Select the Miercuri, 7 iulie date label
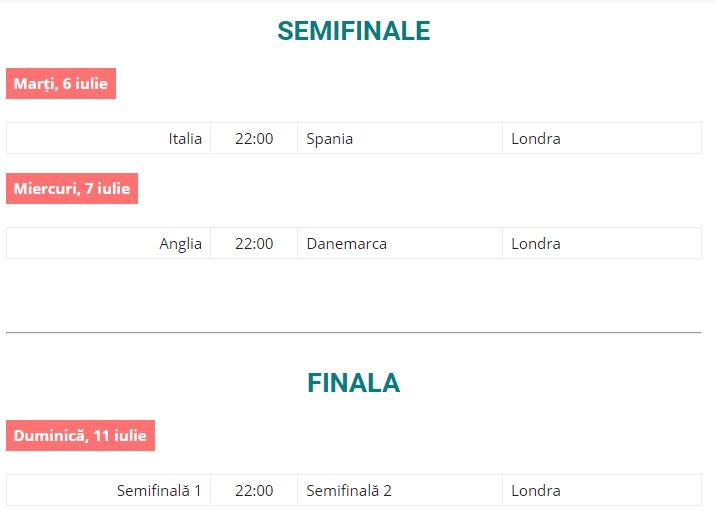Image resolution: width=715 pixels, height=523 pixels. [x=72, y=188]
